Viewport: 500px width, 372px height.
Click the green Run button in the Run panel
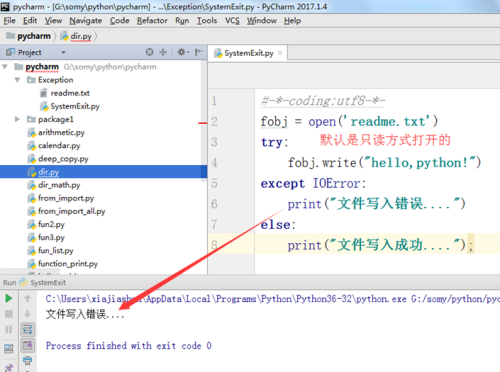point(9,298)
